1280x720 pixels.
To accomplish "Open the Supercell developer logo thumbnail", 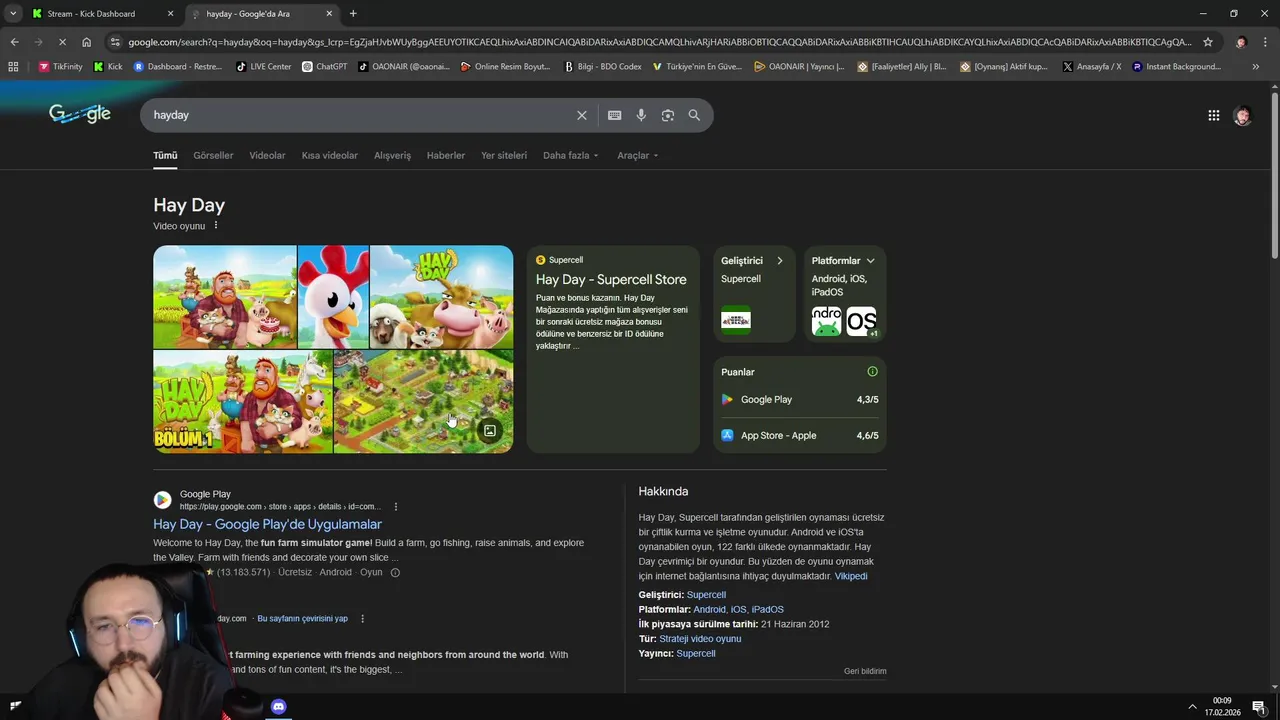I will (x=736, y=320).
